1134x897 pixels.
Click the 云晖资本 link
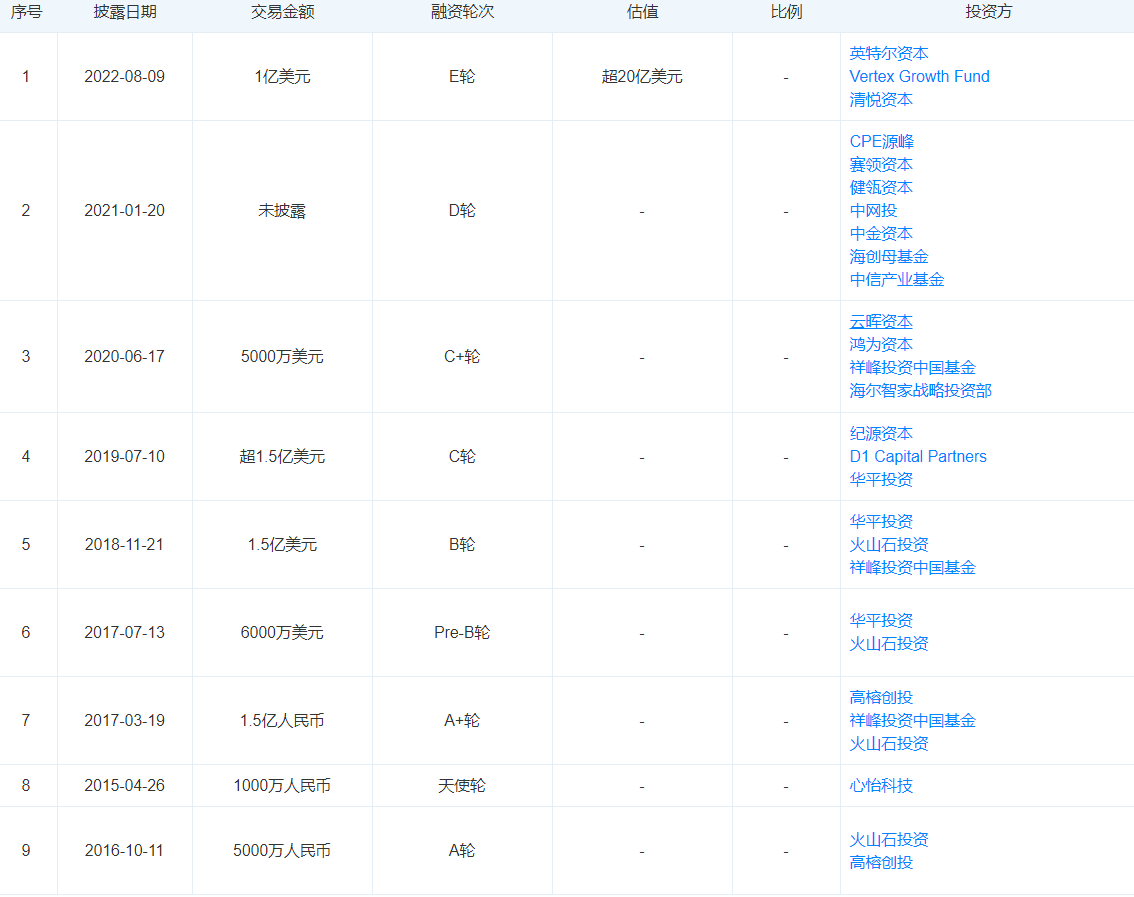tap(881, 322)
